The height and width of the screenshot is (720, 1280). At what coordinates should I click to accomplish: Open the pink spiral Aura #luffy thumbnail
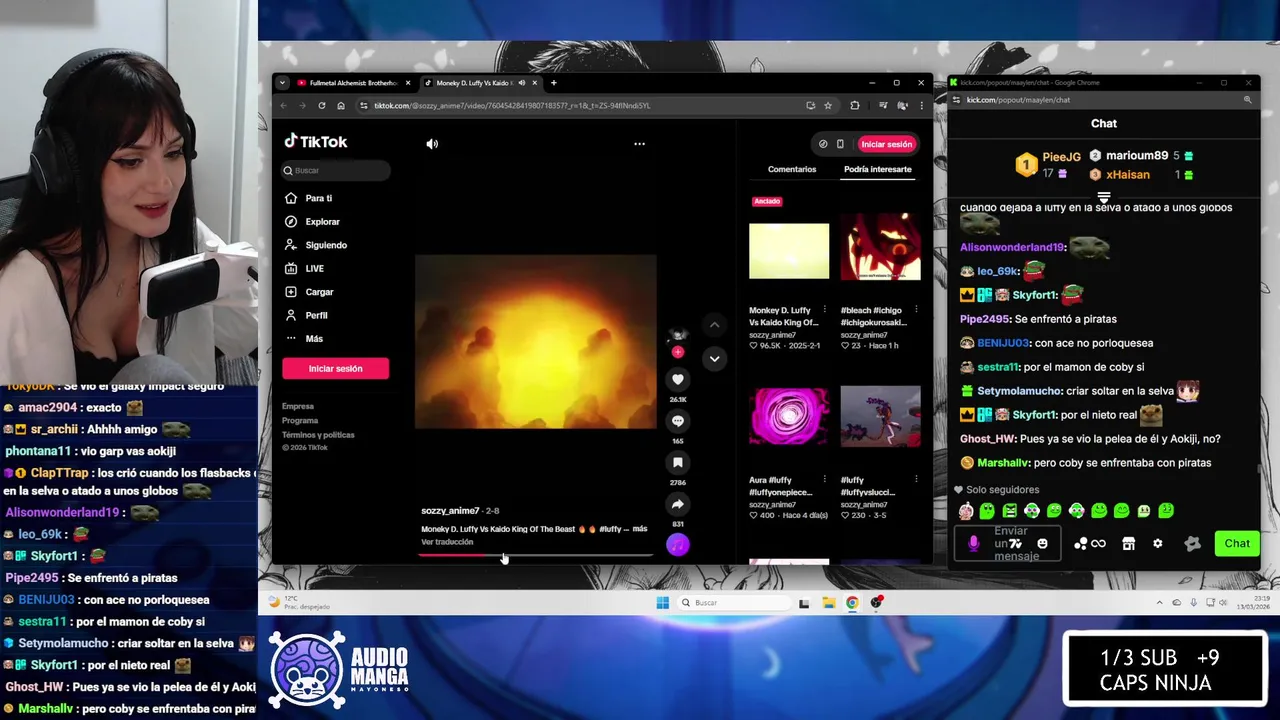(789, 417)
